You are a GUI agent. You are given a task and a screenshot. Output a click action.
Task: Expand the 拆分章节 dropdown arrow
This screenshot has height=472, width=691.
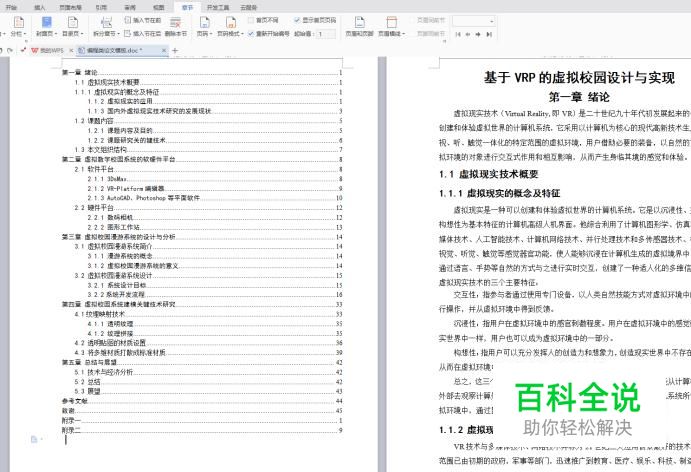[x=119, y=34]
